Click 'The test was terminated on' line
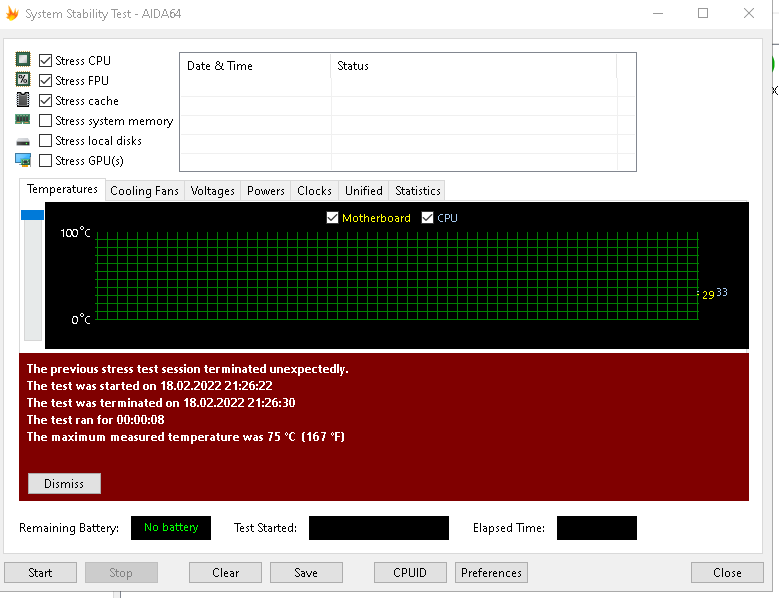This screenshot has width=779, height=598. tap(161, 403)
